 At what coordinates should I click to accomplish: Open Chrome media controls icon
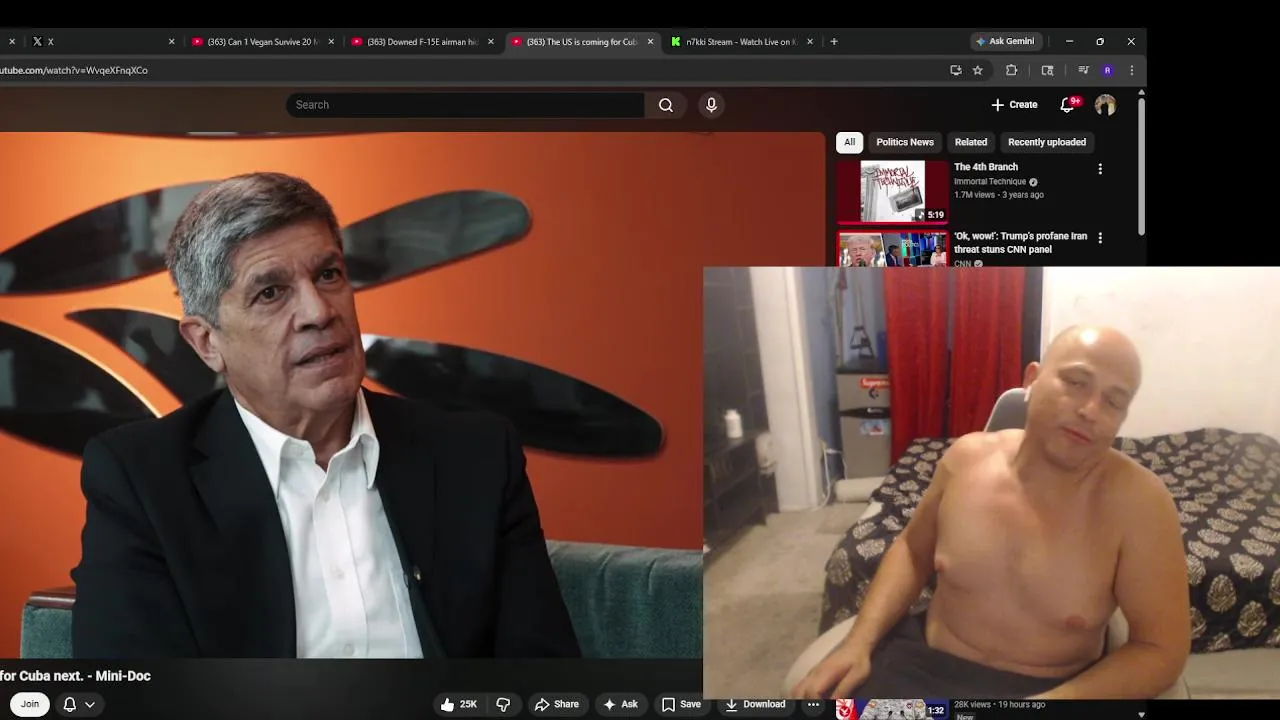point(1083,70)
